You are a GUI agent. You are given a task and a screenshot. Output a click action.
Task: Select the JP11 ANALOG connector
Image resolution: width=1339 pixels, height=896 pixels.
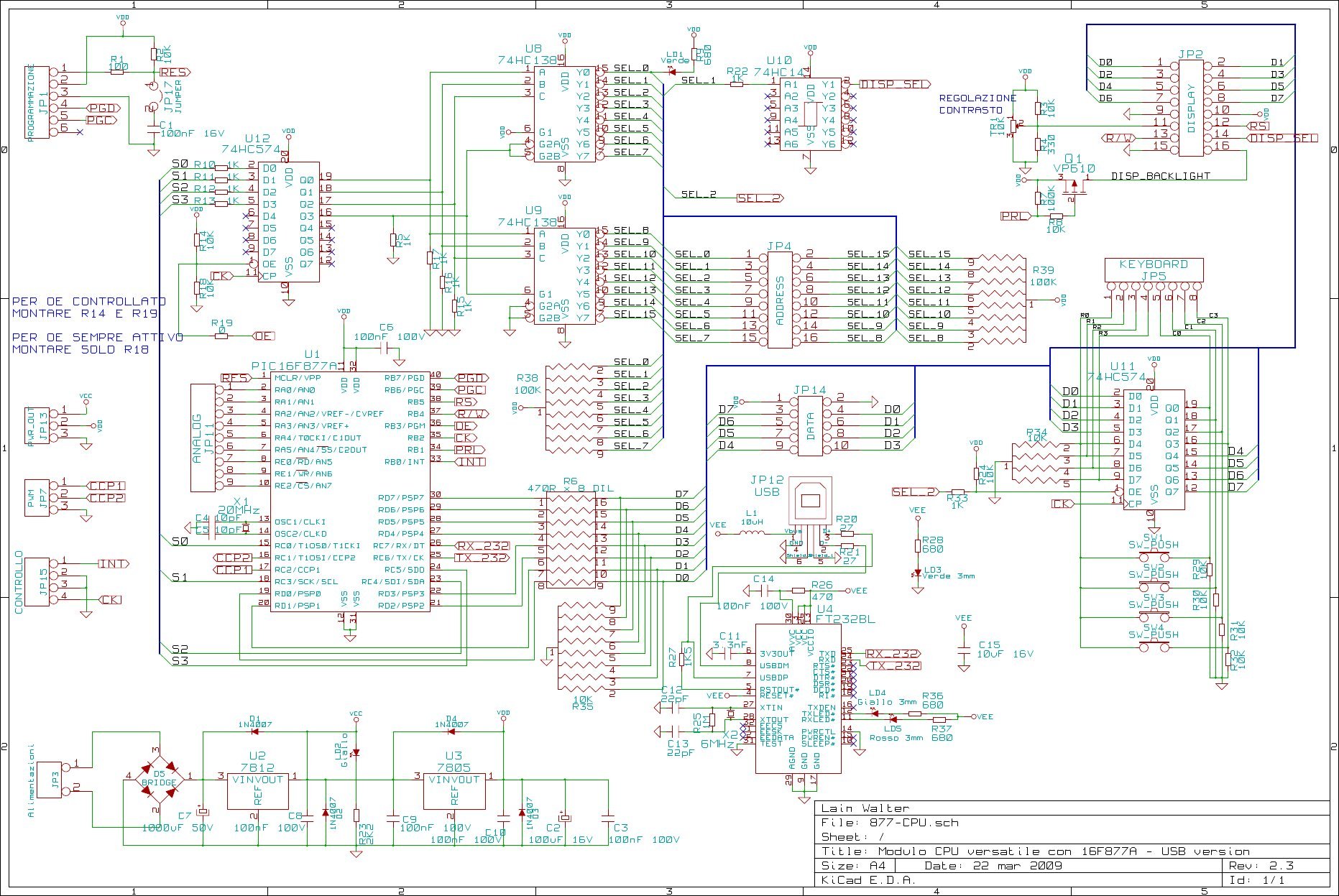[x=203, y=438]
